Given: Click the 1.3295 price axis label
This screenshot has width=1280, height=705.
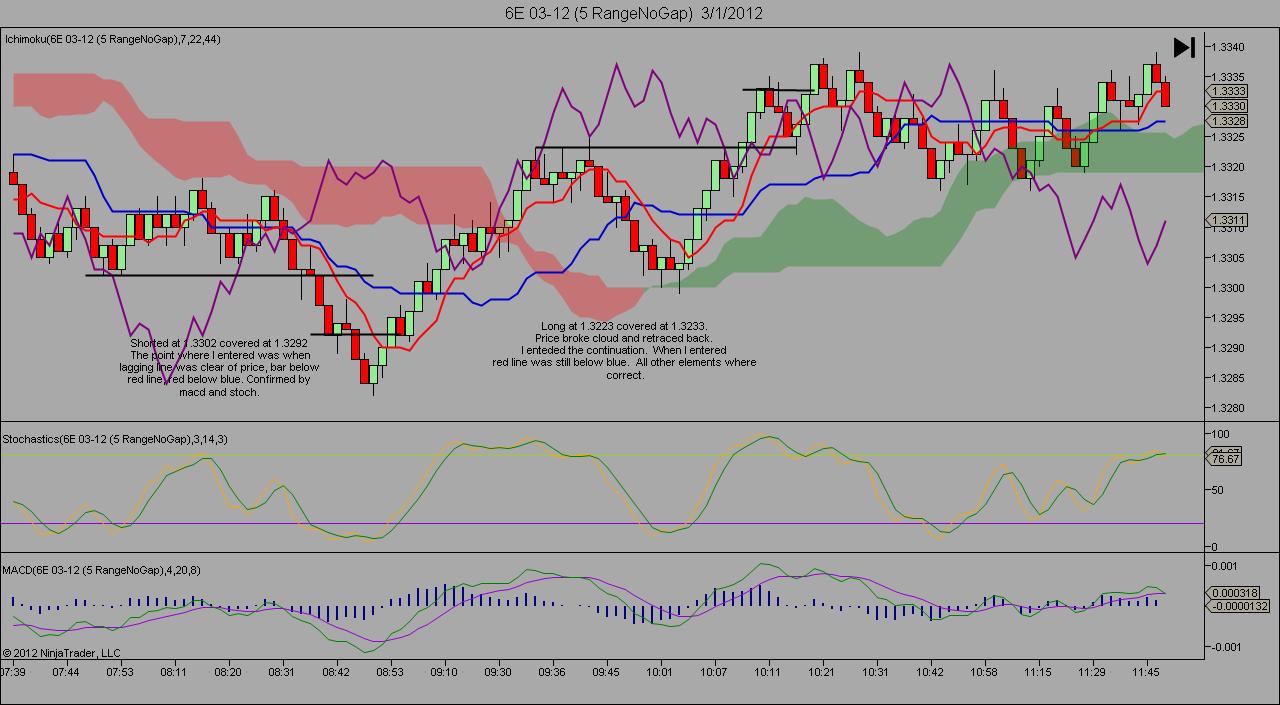Looking at the screenshot, I should pos(1229,318).
